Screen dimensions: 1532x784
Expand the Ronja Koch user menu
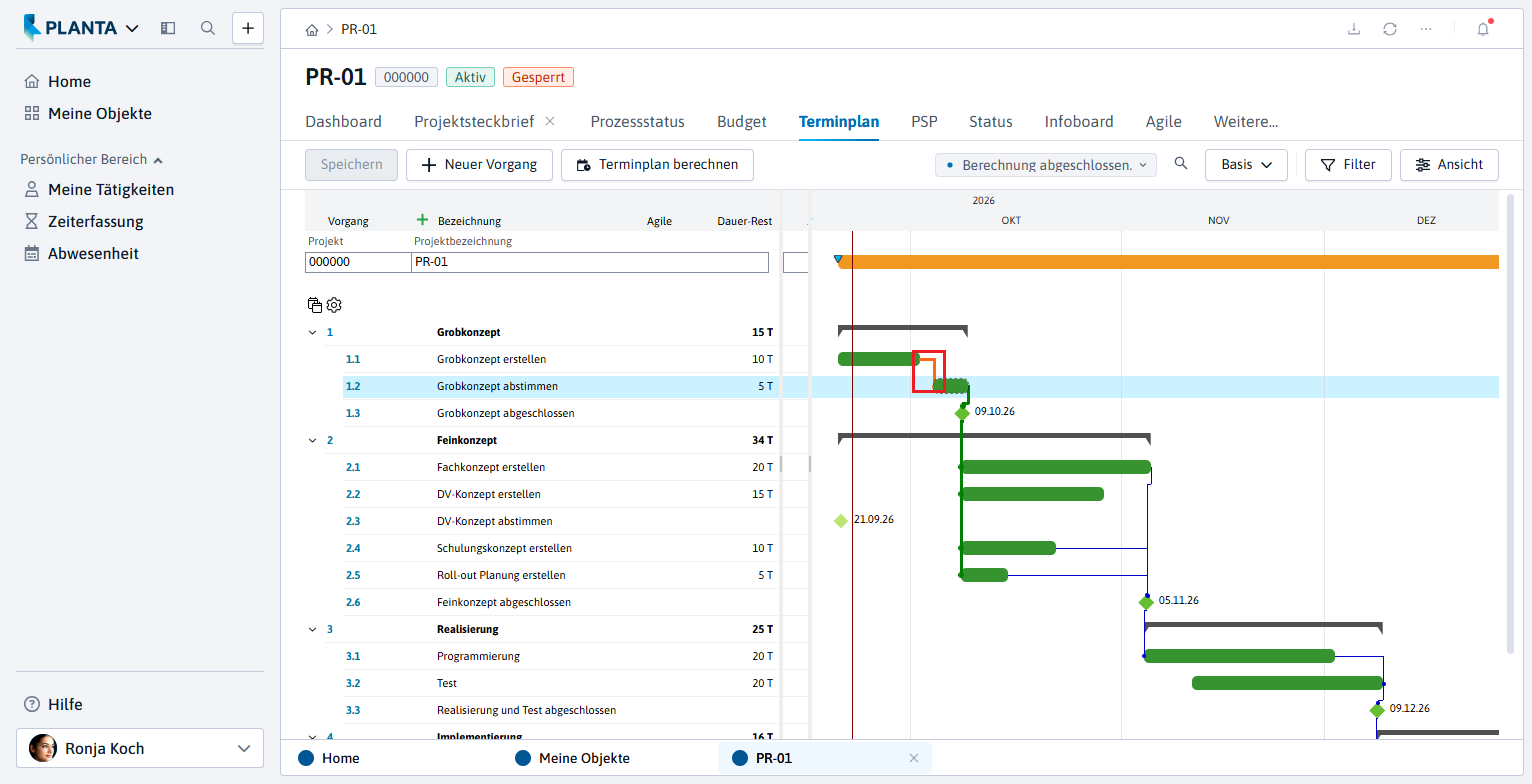tap(140, 748)
